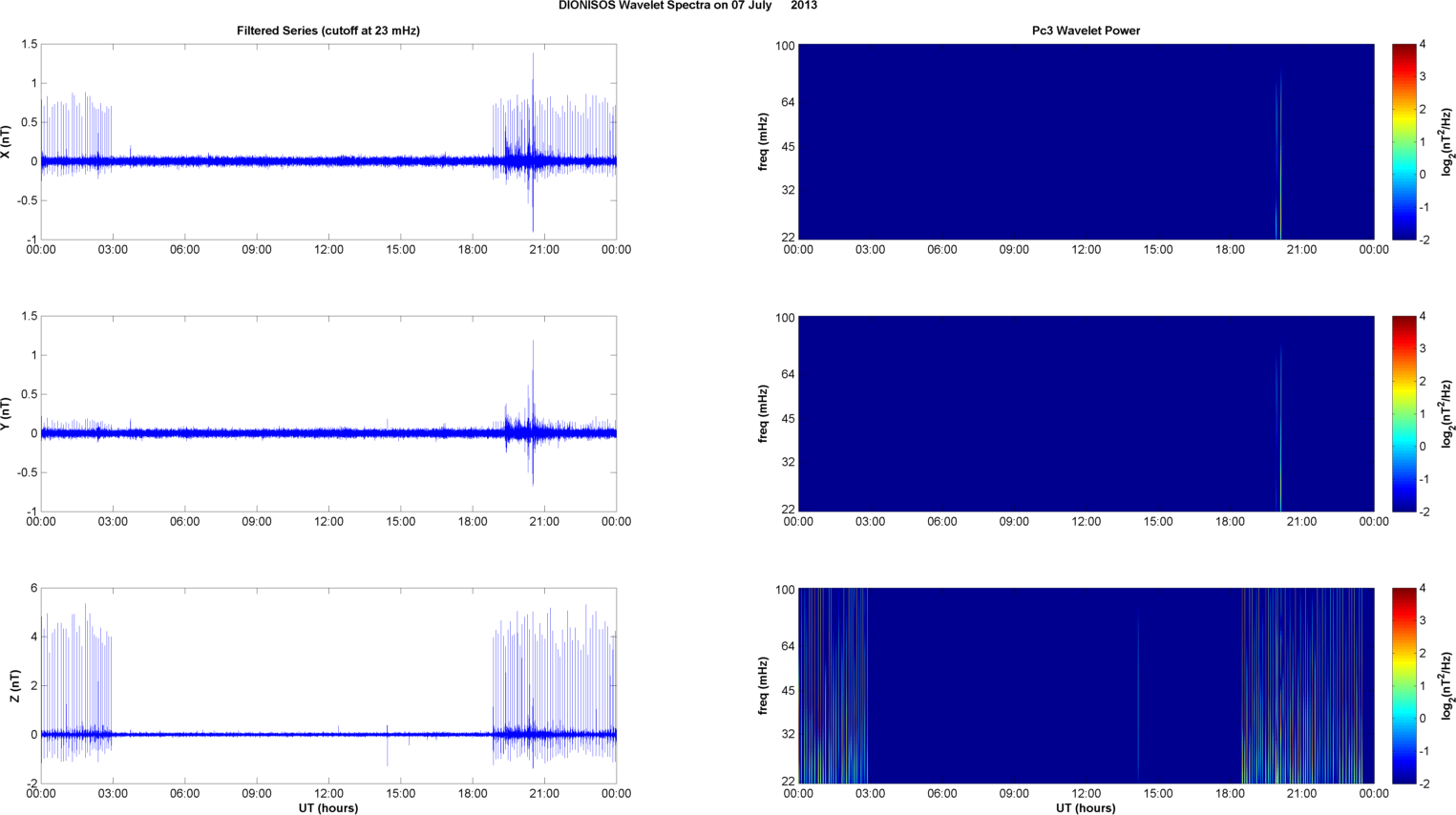Click "UT (hours)" label under Z time series

pyautogui.click(x=328, y=807)
